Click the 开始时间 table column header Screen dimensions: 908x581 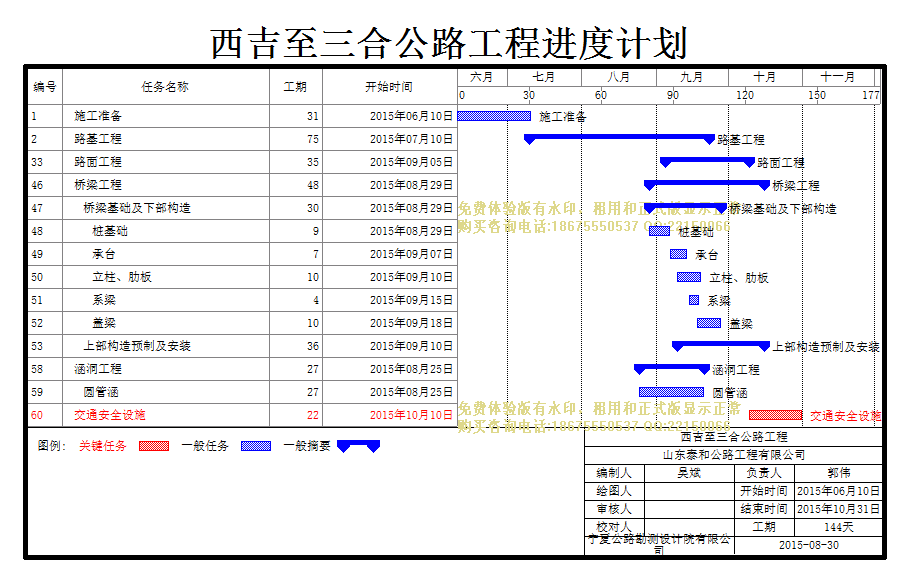(x=389, y=87)
